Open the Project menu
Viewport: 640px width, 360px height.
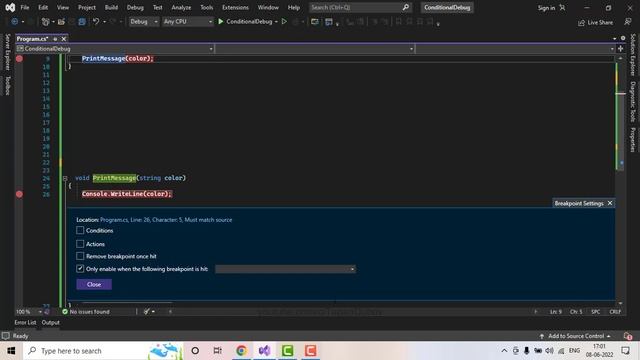pos(87,7)
